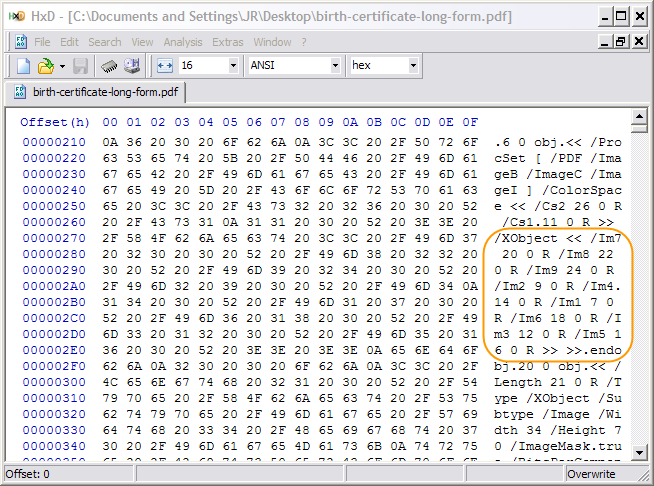This screenshot has height=486, width=654.
Task: Open disk with the drive icon
Action: click(x=132, y=66)
